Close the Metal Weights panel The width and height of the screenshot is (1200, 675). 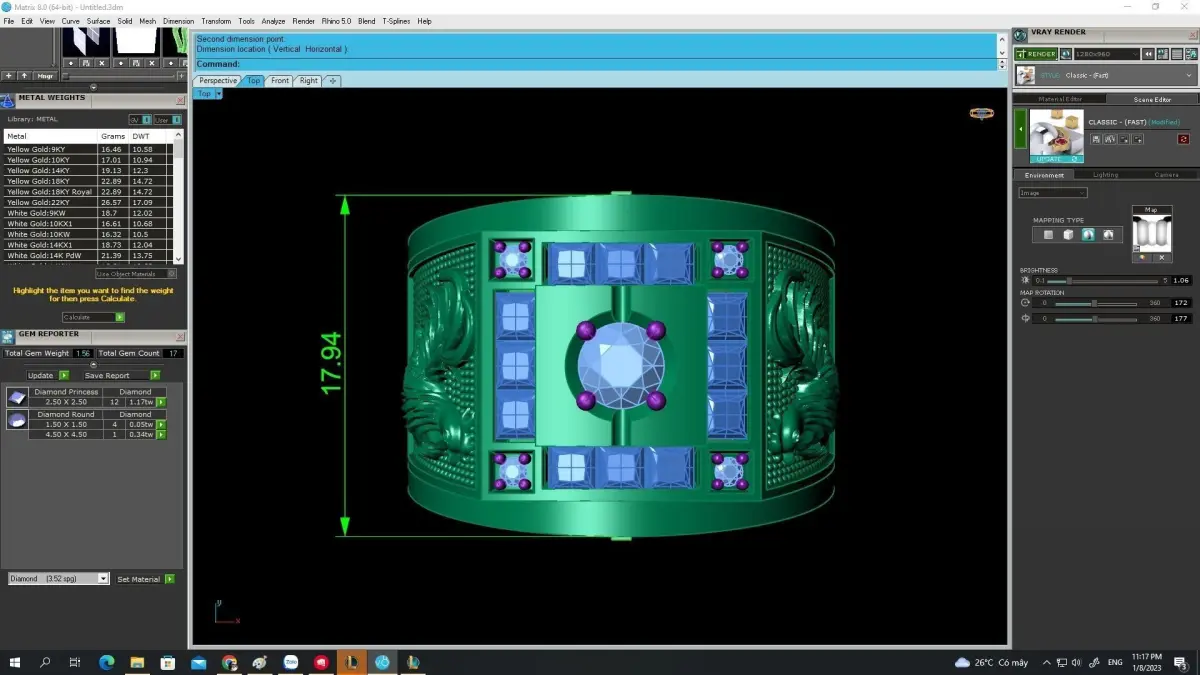(180, 100)
